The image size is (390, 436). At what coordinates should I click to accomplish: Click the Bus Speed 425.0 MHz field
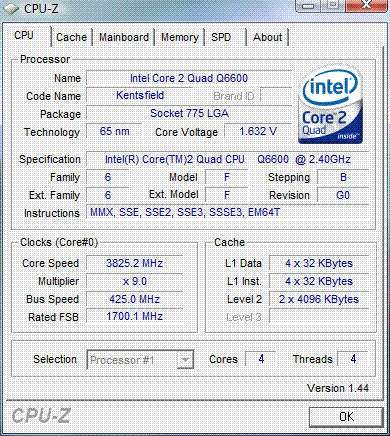[x=135, y=299]
